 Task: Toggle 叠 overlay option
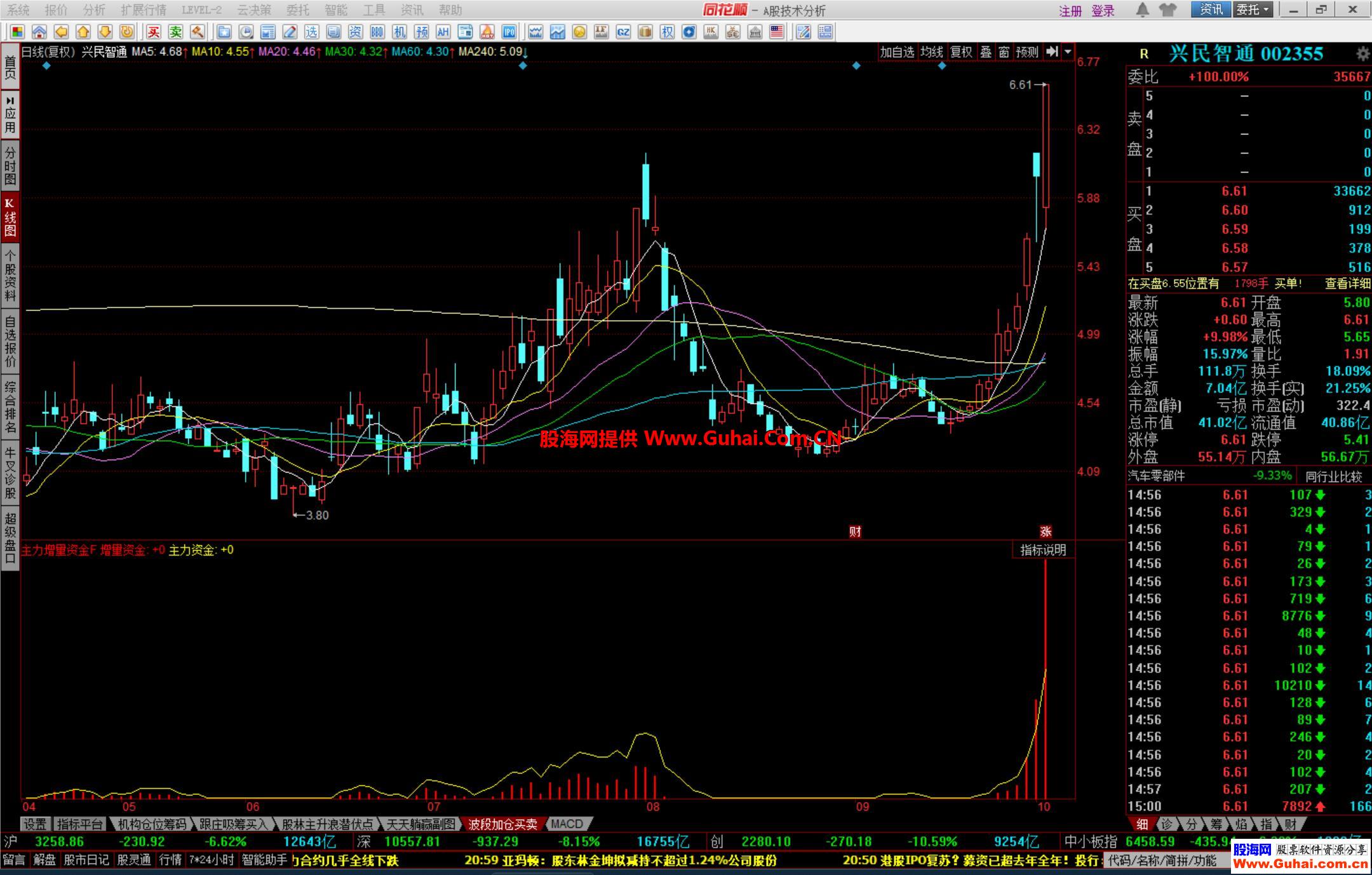[x=986, y=52]
